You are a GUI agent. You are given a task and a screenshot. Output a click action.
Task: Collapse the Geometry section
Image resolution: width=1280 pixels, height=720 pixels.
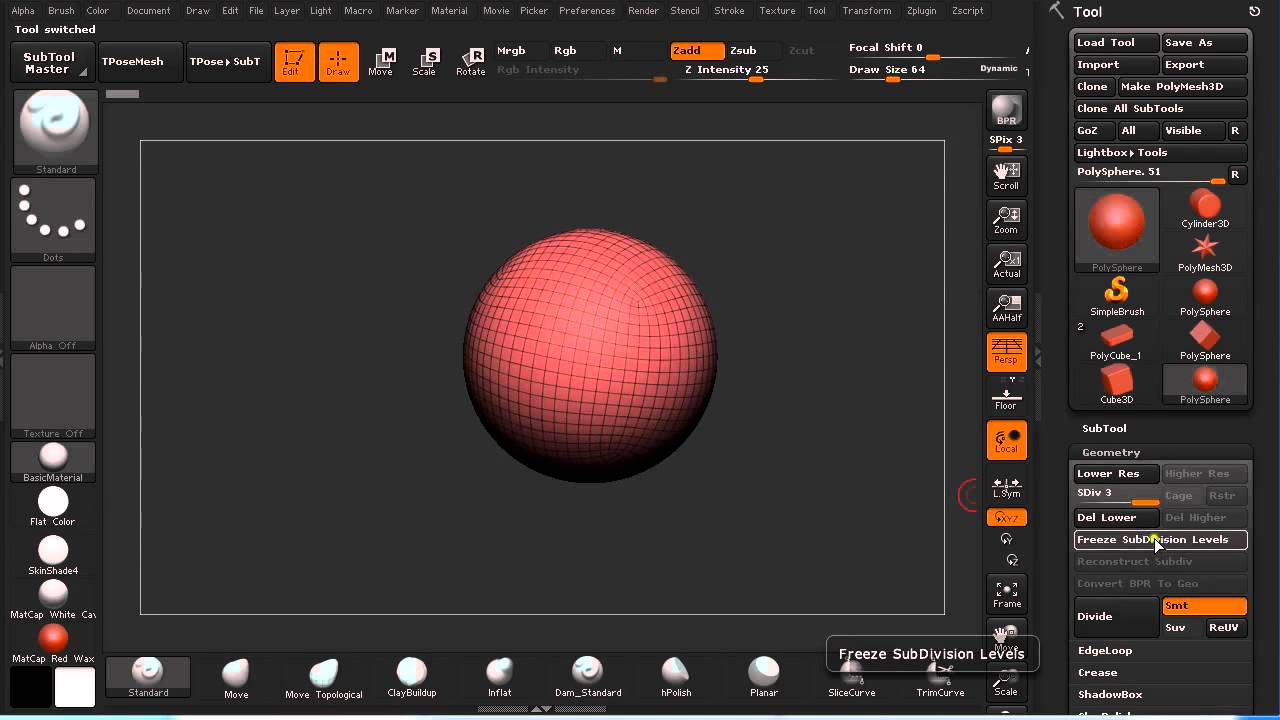coord(1111,452)
